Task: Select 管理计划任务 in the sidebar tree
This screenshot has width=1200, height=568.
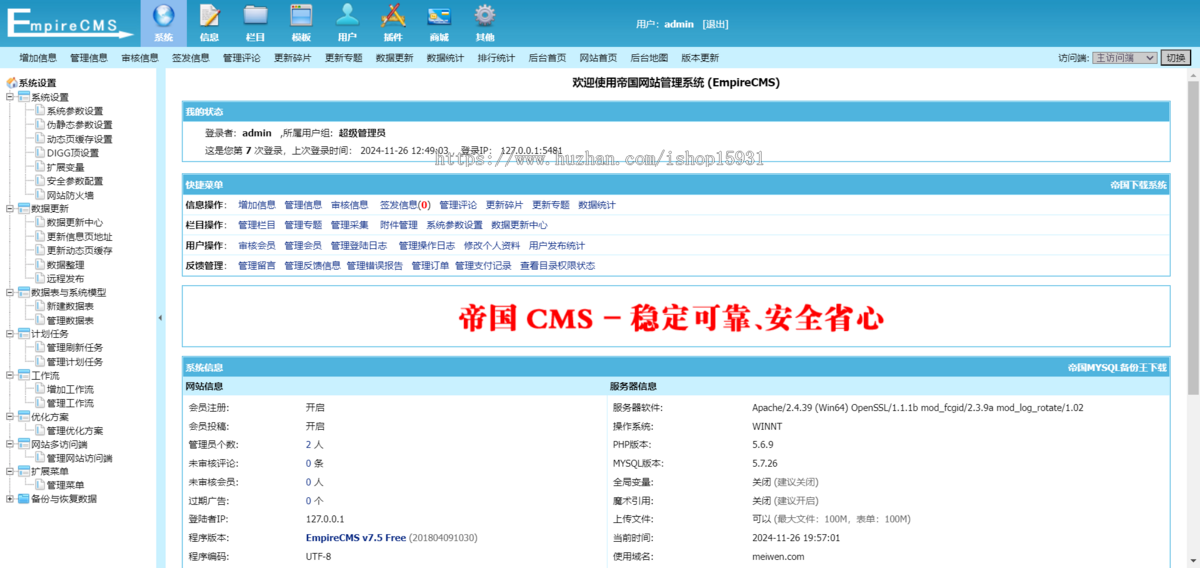Action: coord(75,362)
